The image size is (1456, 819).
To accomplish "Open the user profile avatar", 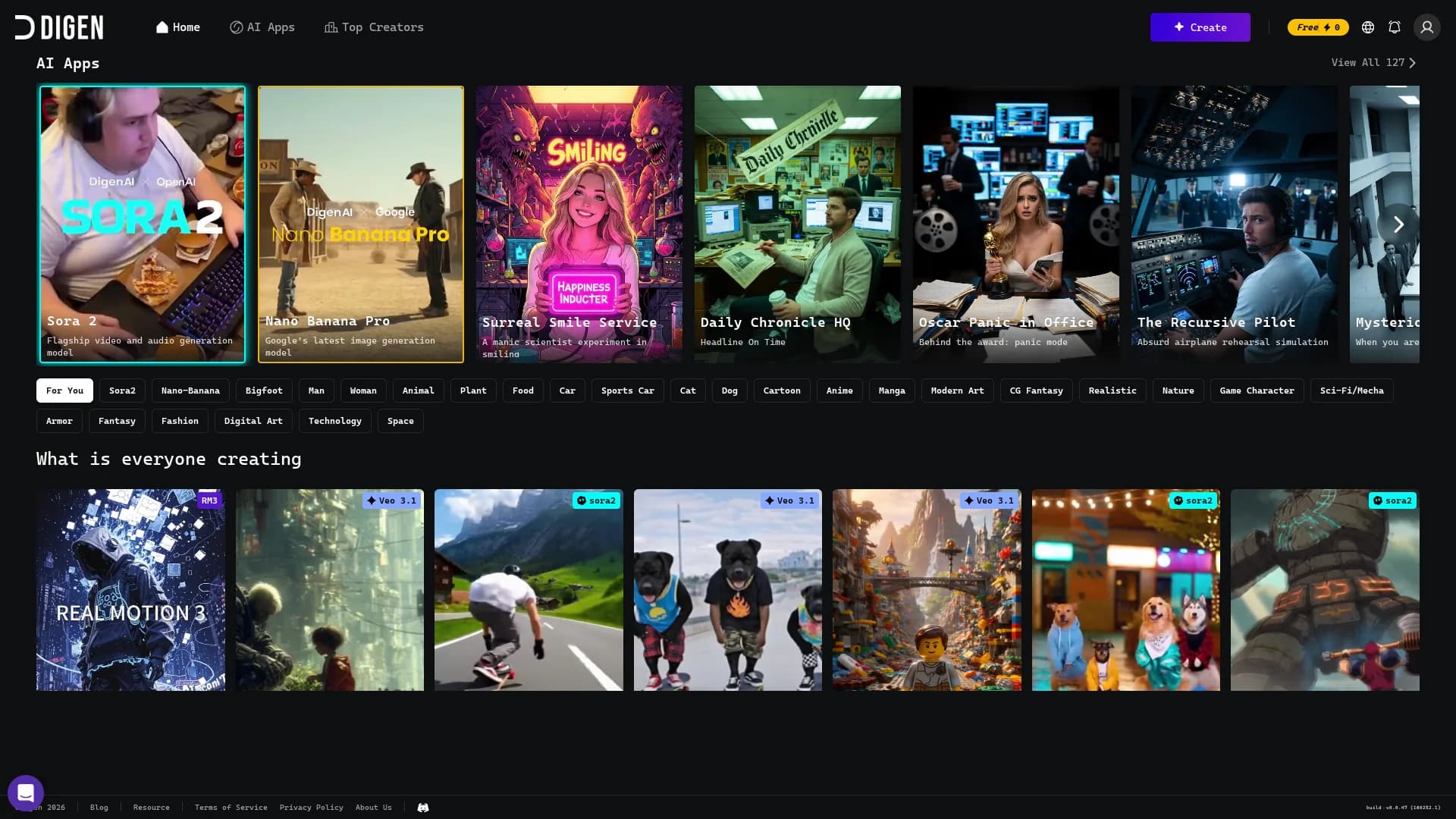I will pyautogui.click(x=1426, y=27).
